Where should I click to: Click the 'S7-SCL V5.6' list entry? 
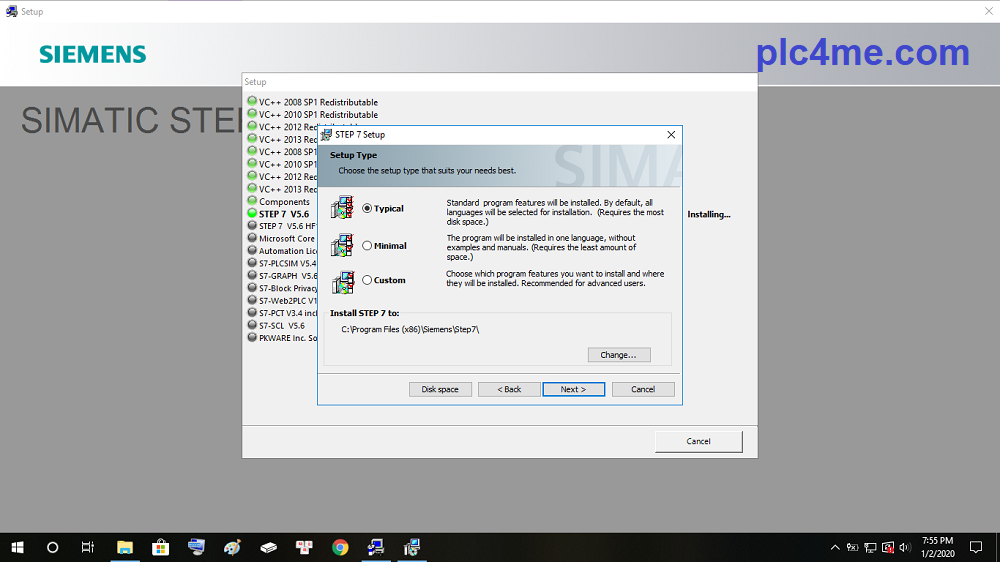[282, 325]
